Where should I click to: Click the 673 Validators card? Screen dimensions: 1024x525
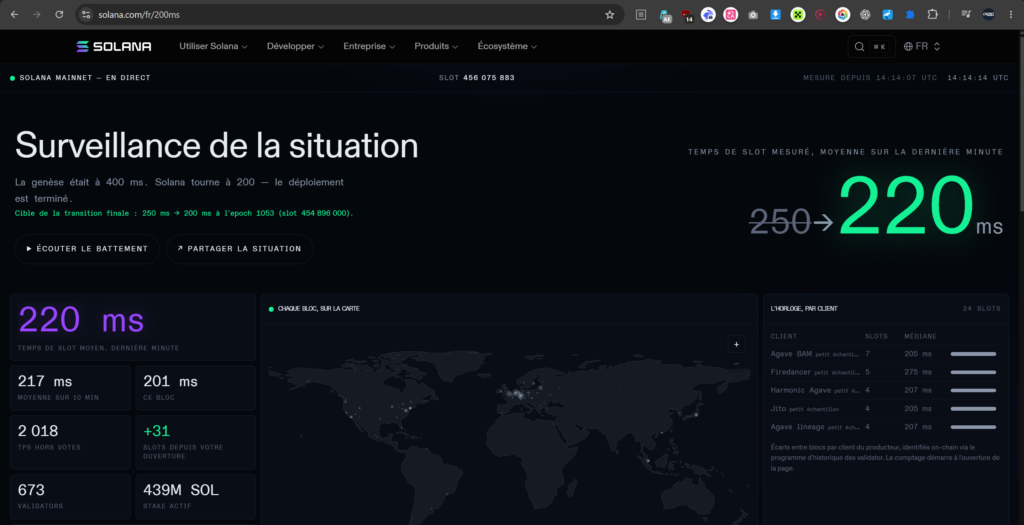[x=71, y=497]
